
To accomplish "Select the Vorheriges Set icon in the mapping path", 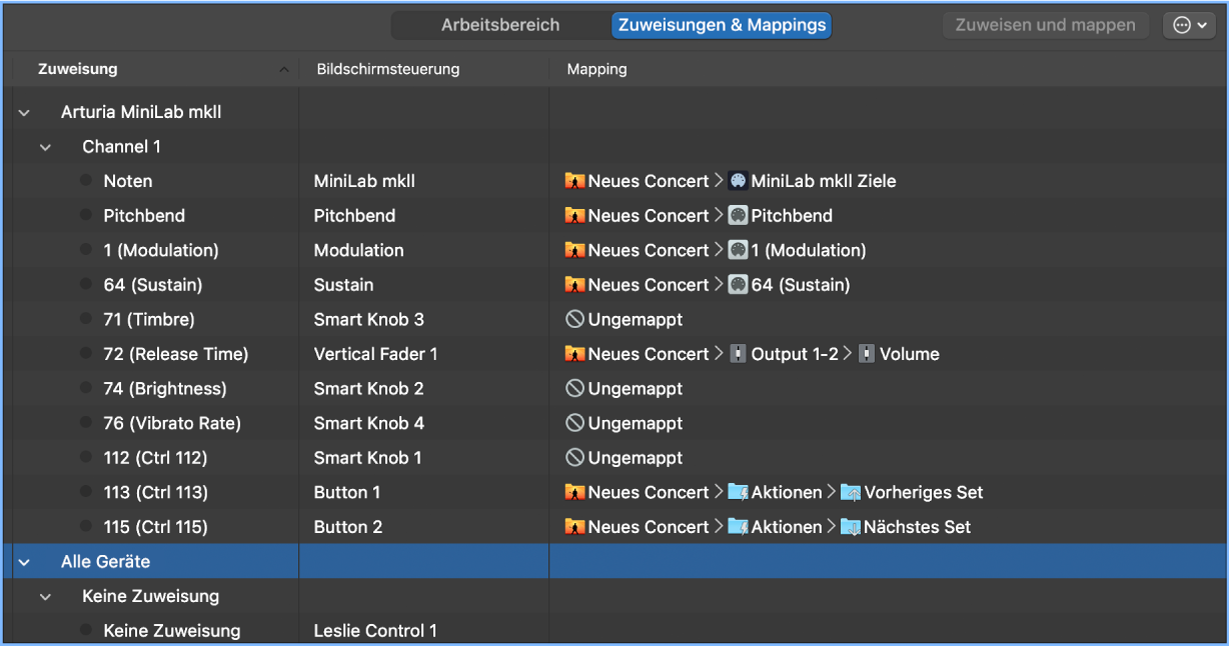I will 851,492.
